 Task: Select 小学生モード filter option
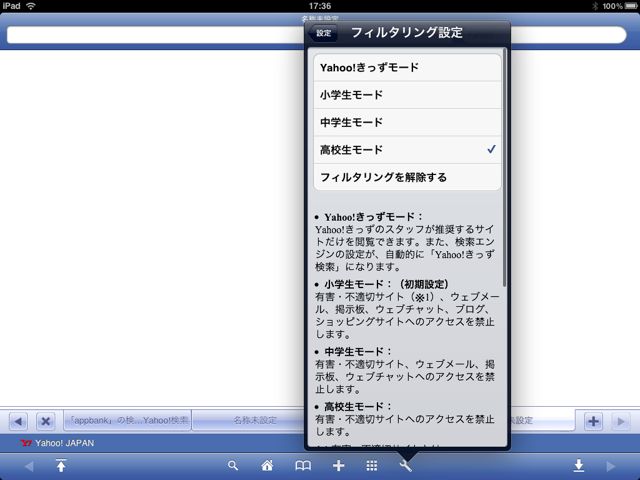pos(407,95)
